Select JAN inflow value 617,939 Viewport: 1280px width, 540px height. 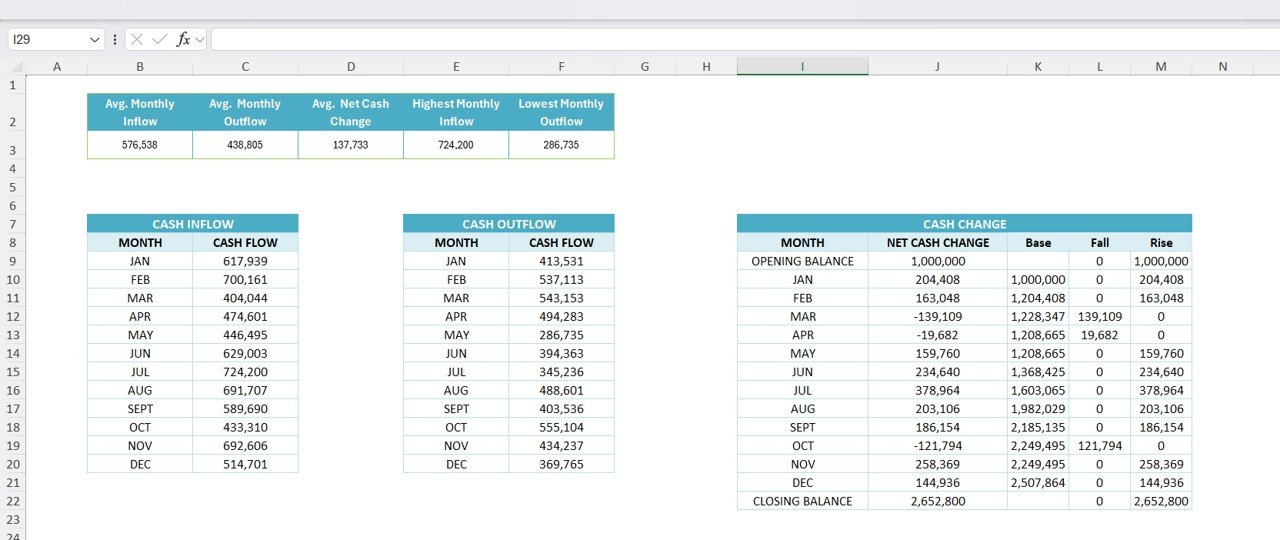(245, 261)
